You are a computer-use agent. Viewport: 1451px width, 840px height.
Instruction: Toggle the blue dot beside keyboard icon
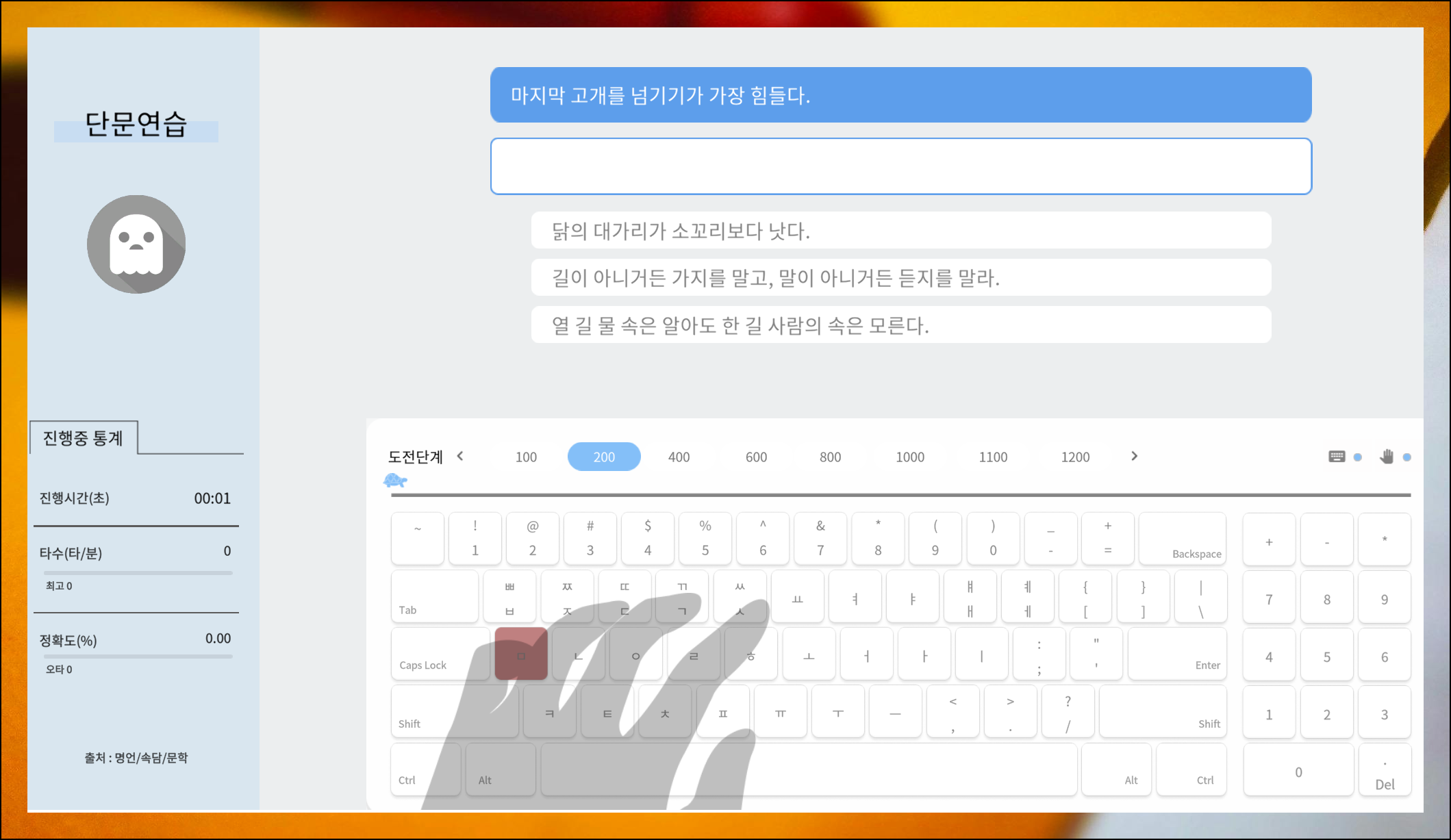[x=1358, y=457]
